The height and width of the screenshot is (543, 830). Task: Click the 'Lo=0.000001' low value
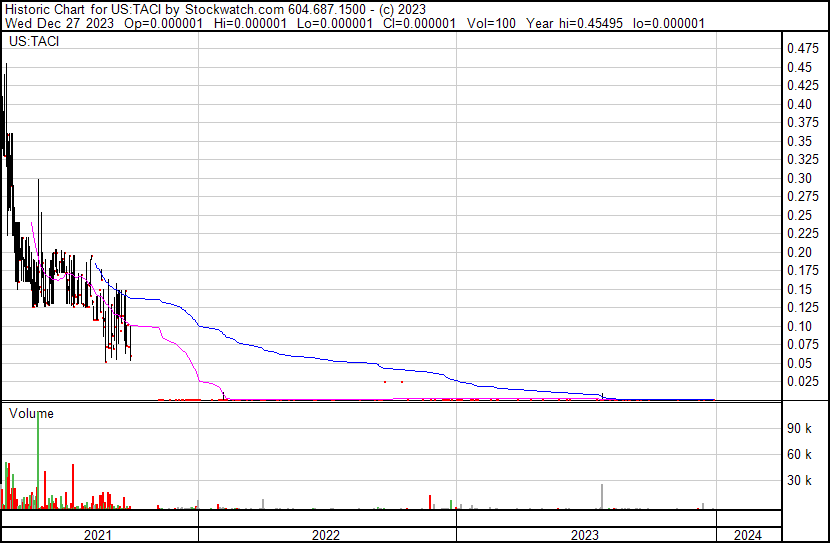[x=335, y=23]
